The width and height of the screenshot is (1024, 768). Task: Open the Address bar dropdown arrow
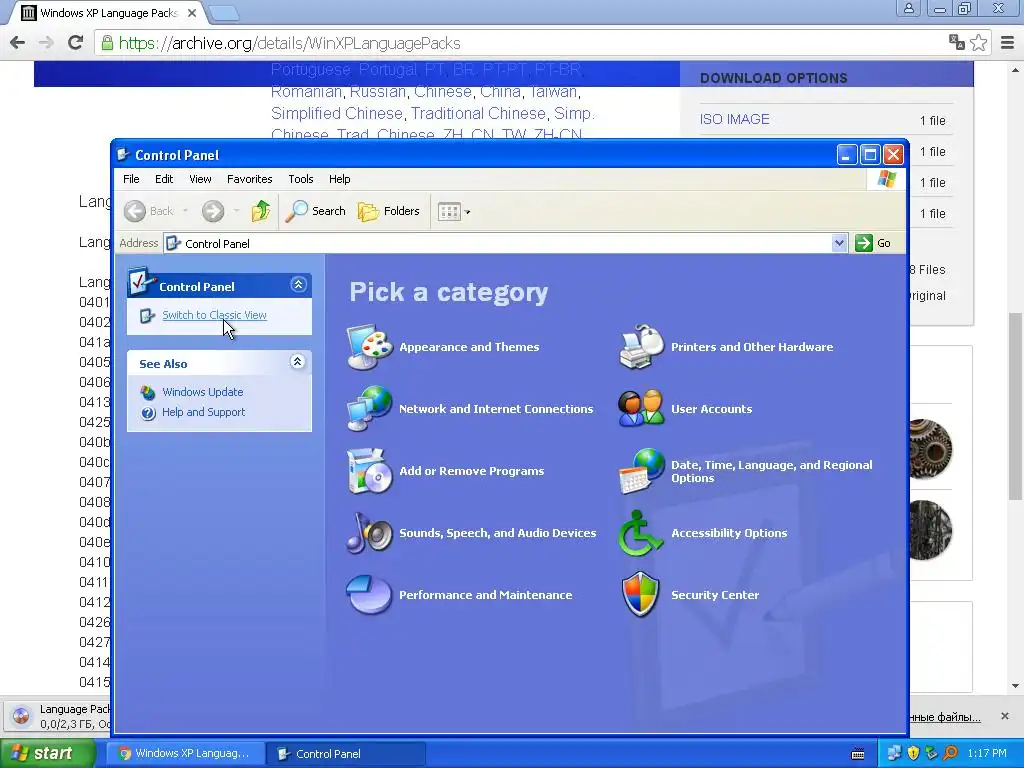coord(839,243)
